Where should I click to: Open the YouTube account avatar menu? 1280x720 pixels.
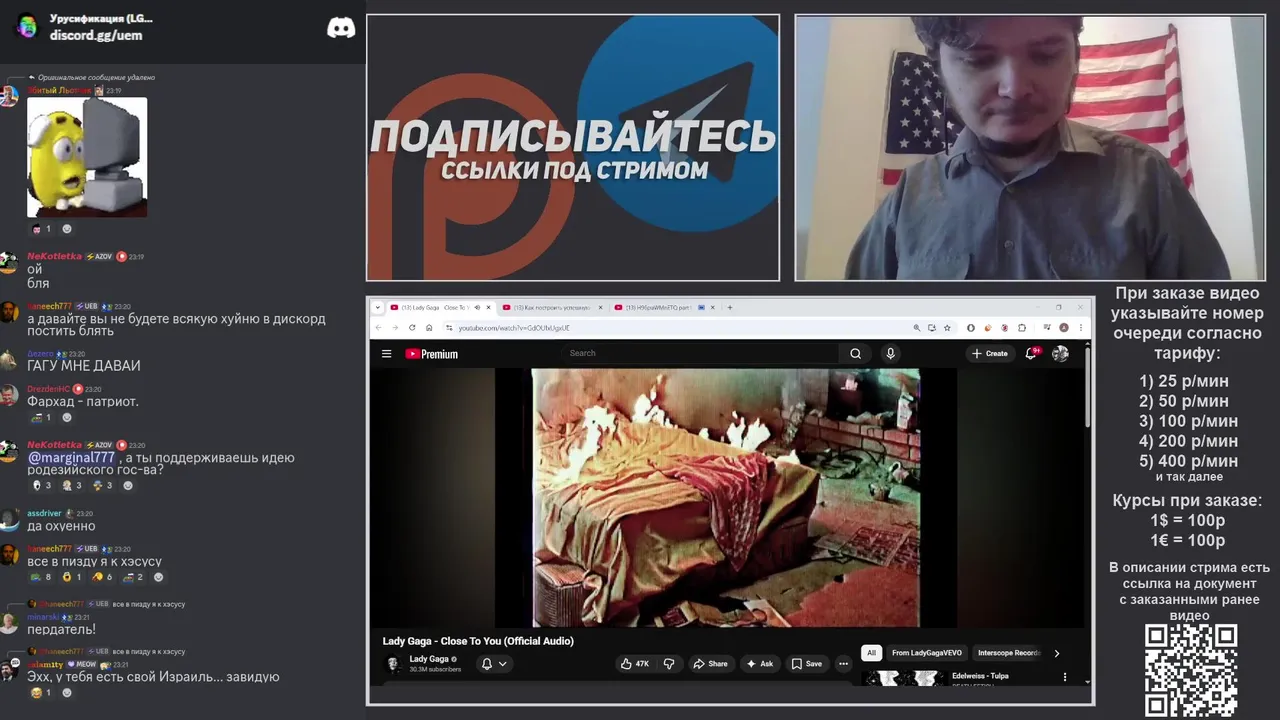tap(1060, 353)
